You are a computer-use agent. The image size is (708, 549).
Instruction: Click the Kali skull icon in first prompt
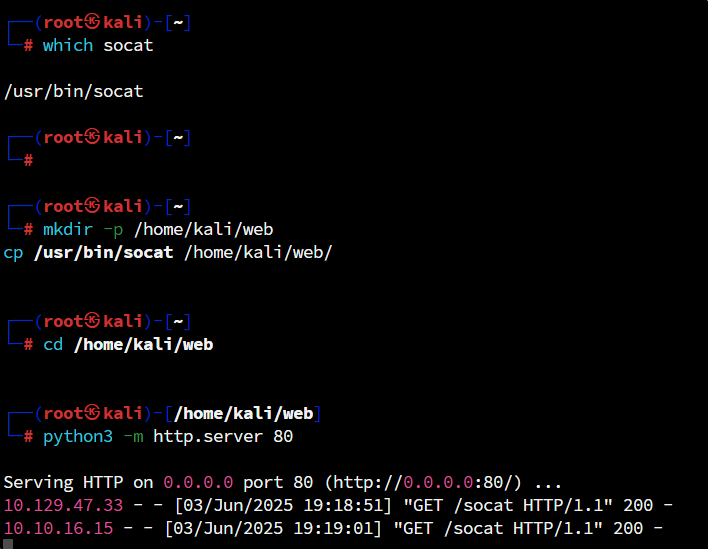click(93, 22)
